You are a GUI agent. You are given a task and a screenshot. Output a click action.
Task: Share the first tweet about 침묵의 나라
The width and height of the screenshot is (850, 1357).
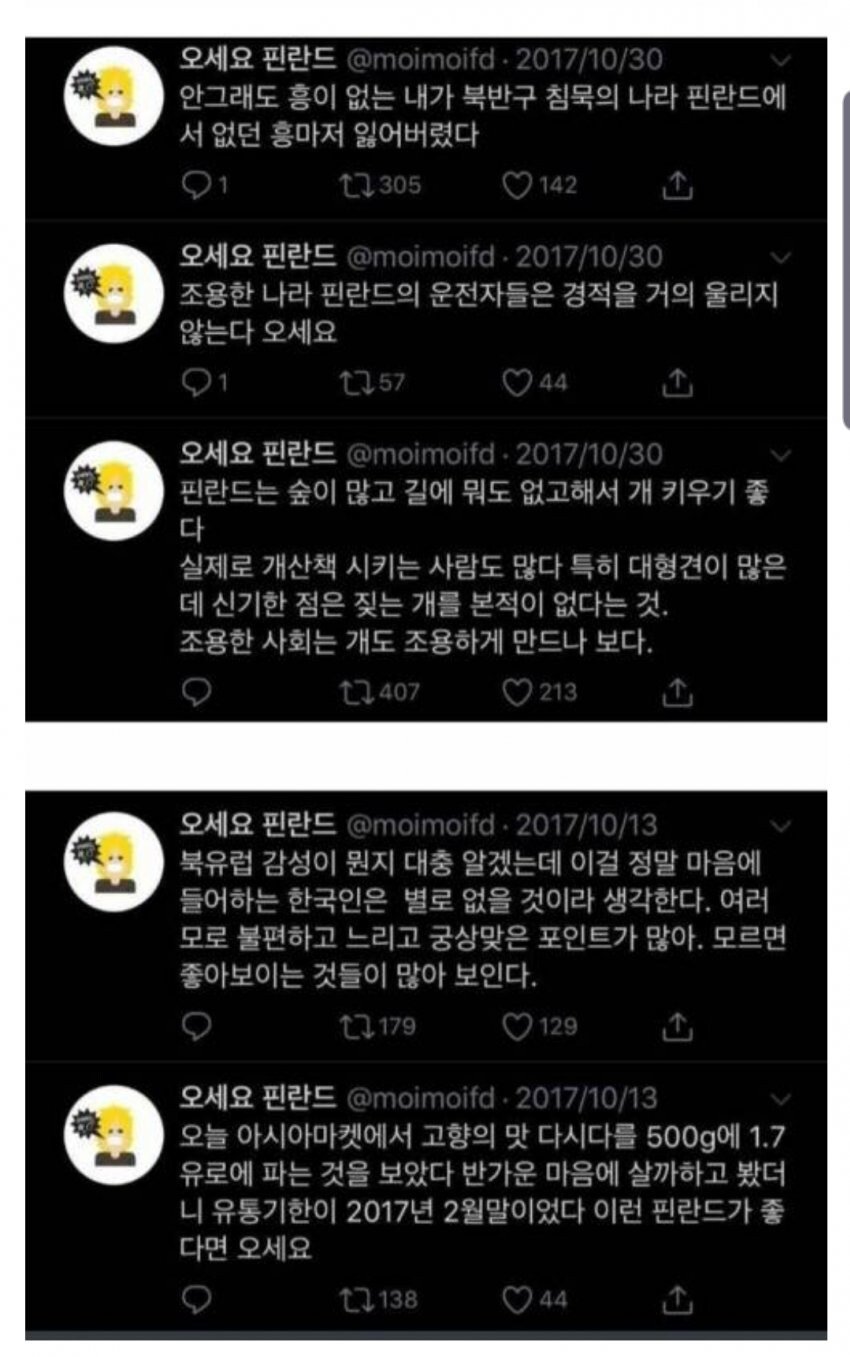click(678, 185)
